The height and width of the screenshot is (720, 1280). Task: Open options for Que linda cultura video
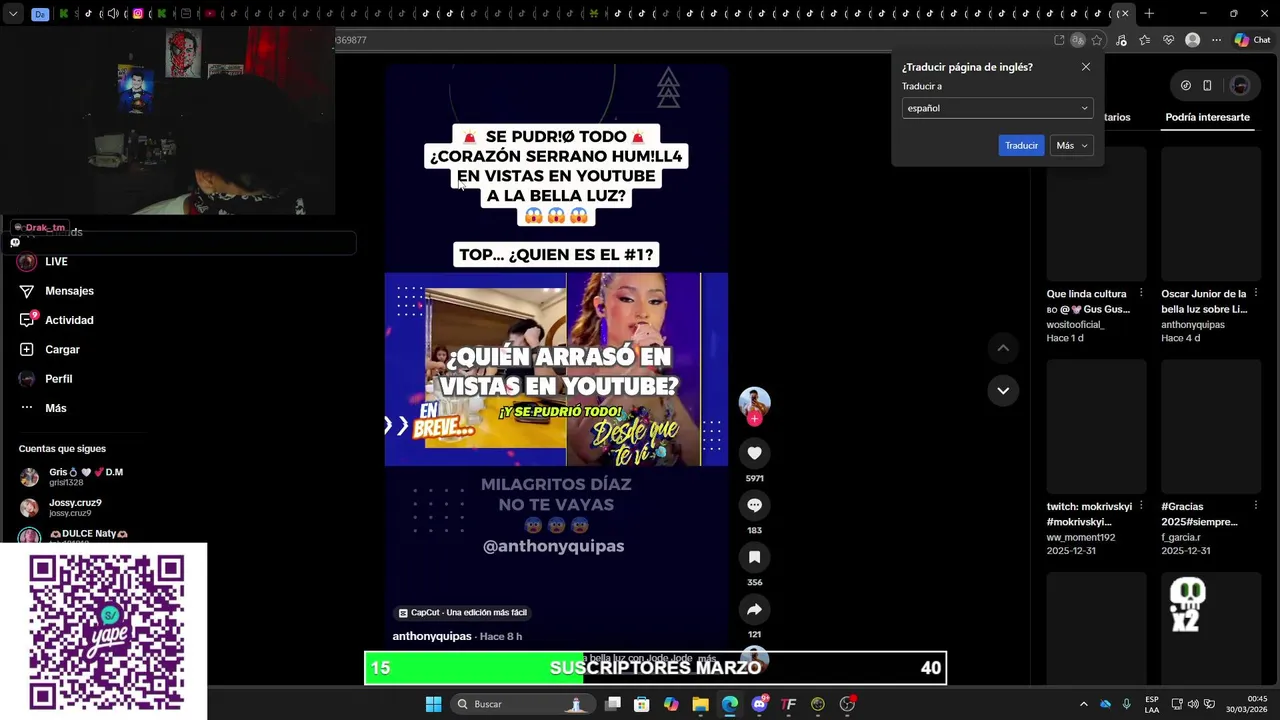click(1141, 294)
